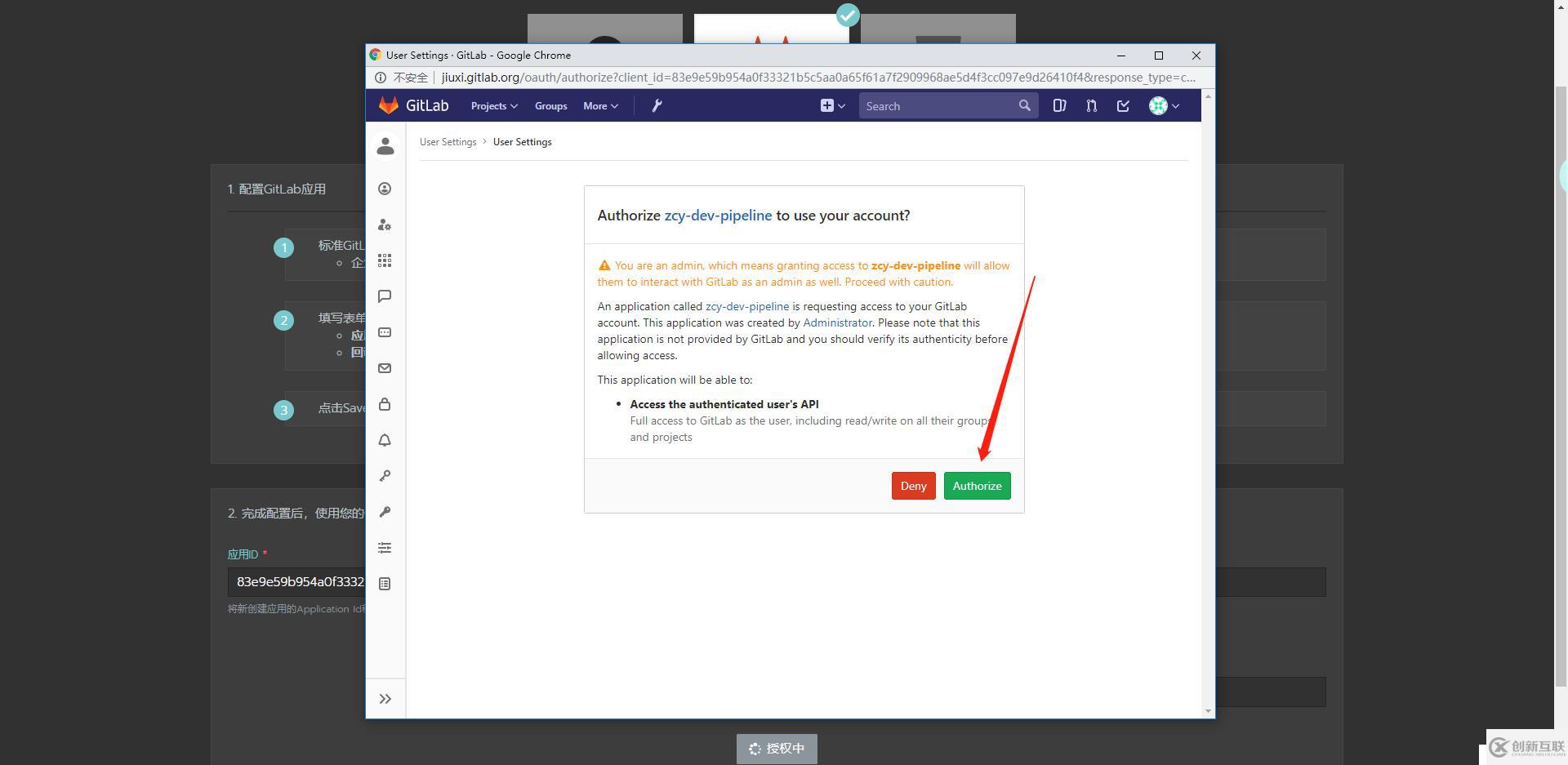Viewport: 1568px width, 765px height.
Task: Collapse the settings sidebar
Action: tap(385, 698)
